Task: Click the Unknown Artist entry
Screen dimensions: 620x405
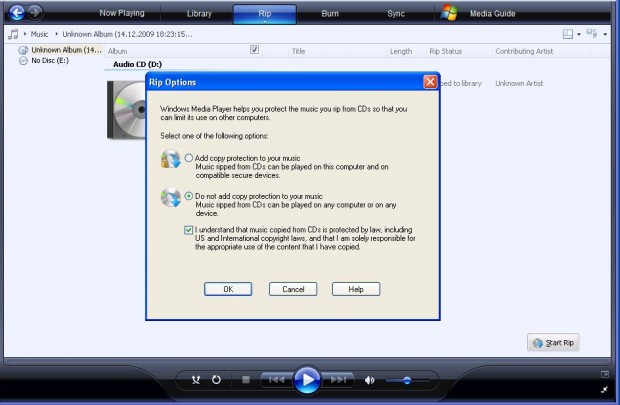Action: [519, 83]
